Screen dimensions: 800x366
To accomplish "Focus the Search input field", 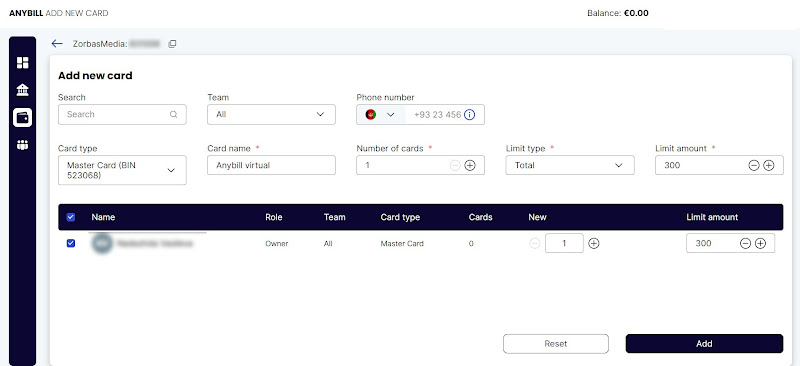I will click(x=122, y=114).
